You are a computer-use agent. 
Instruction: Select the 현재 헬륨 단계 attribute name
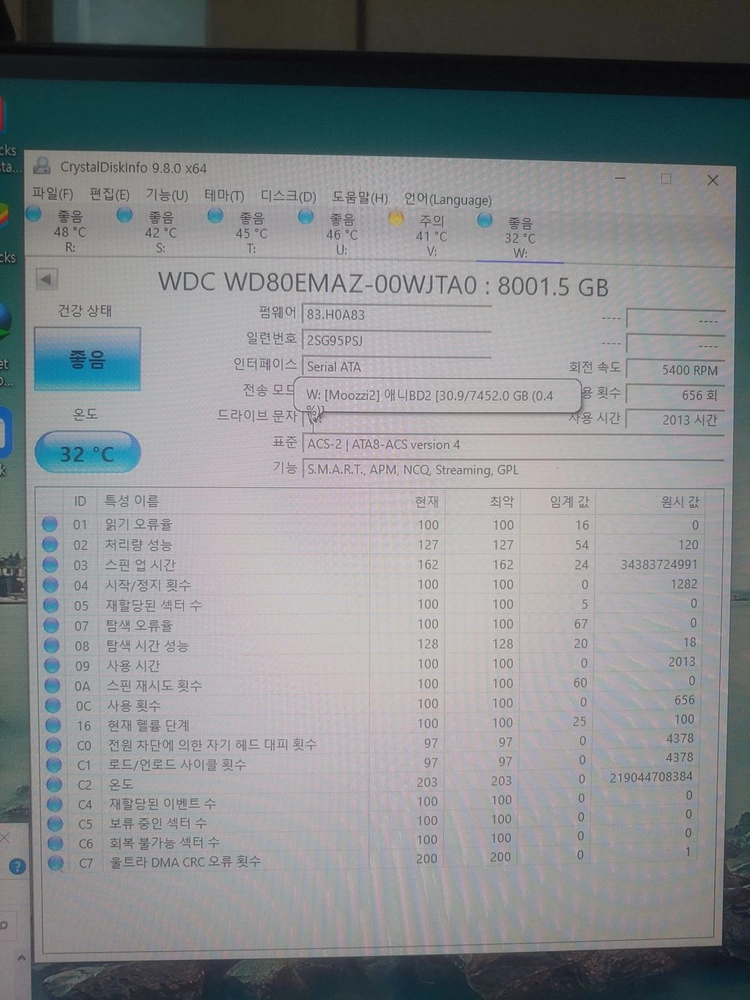(x=148, y=725)
